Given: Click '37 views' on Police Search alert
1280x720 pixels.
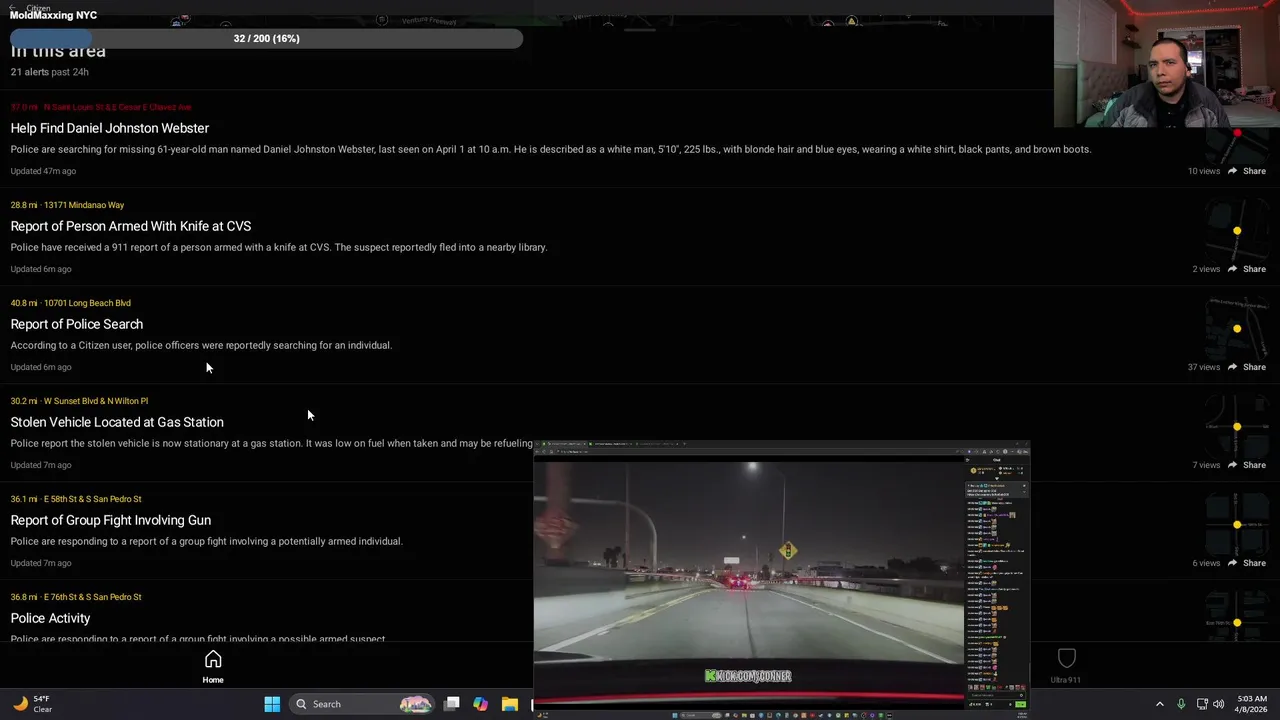Looking at the screenshot, I should (x=1204, y=367).
